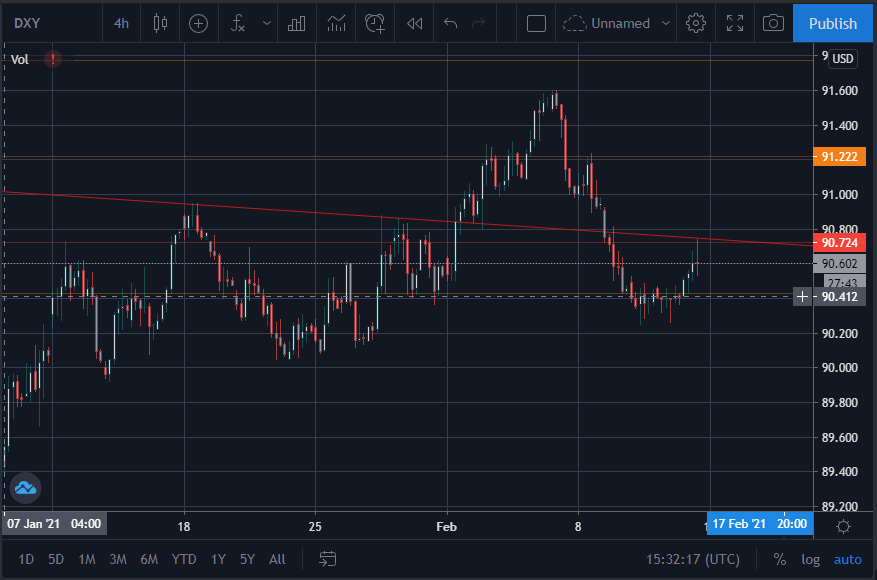
Task: Undo the last chart action
Action: coord(450,23)
